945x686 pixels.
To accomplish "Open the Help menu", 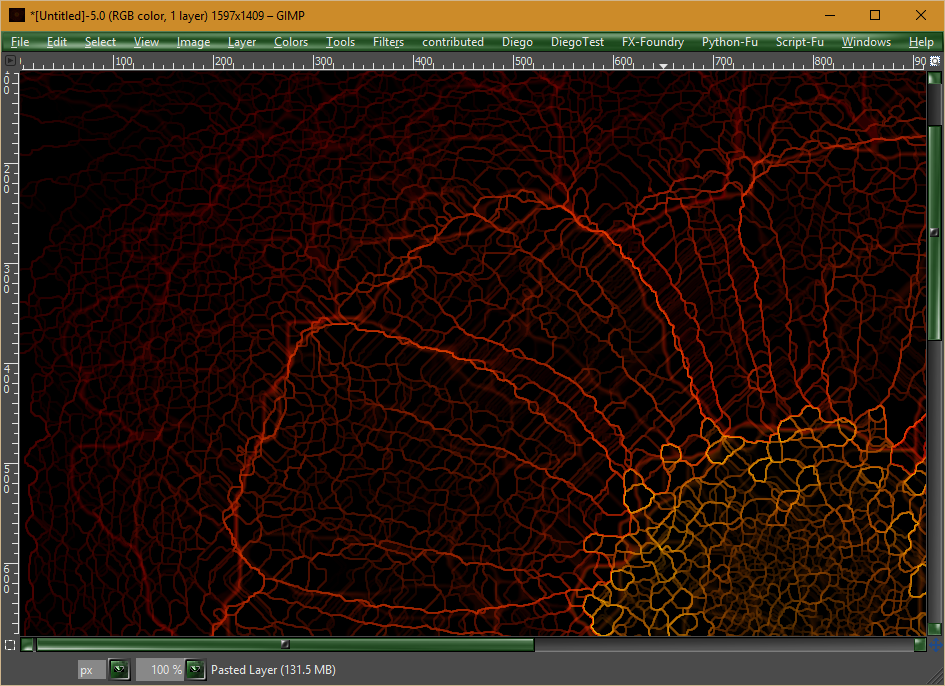I will 921,42.
